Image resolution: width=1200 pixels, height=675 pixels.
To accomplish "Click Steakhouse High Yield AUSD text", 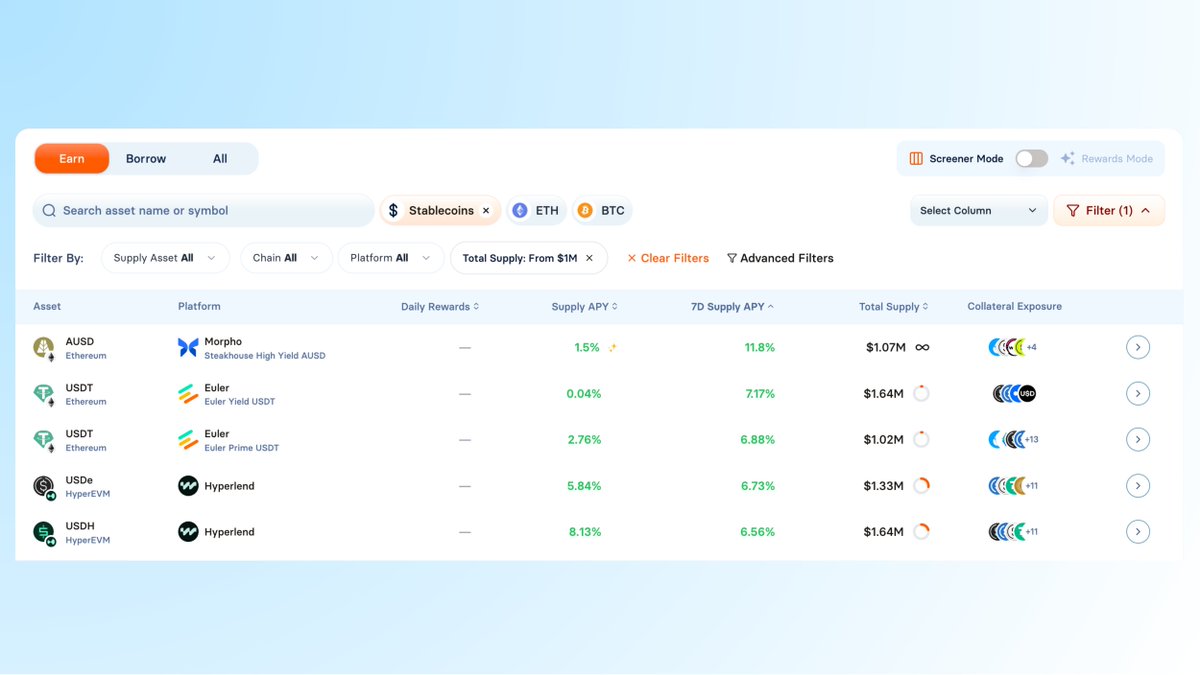I will coord(265,356).
